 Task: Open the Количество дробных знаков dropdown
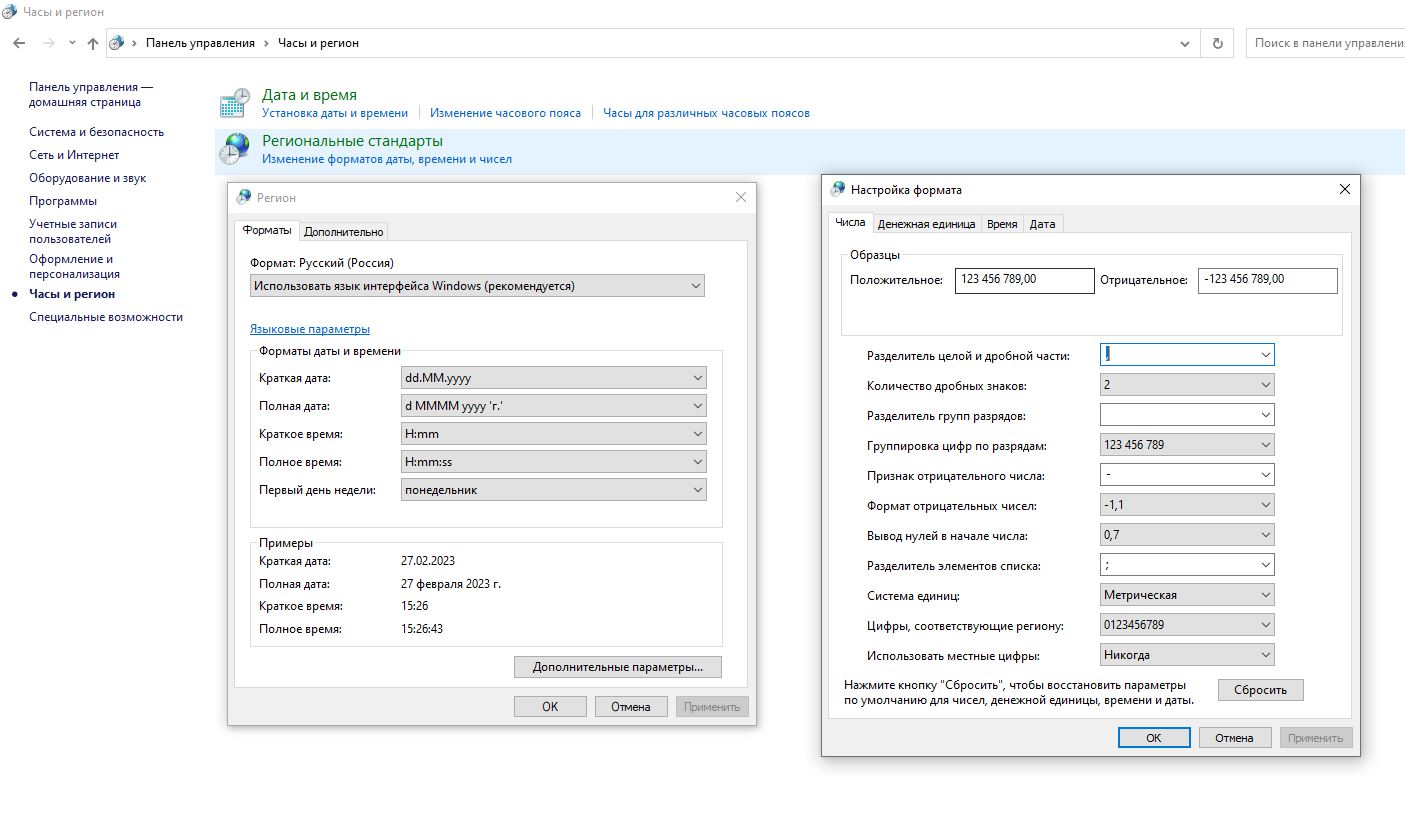pyautogui.click(x=1187, y=384)
